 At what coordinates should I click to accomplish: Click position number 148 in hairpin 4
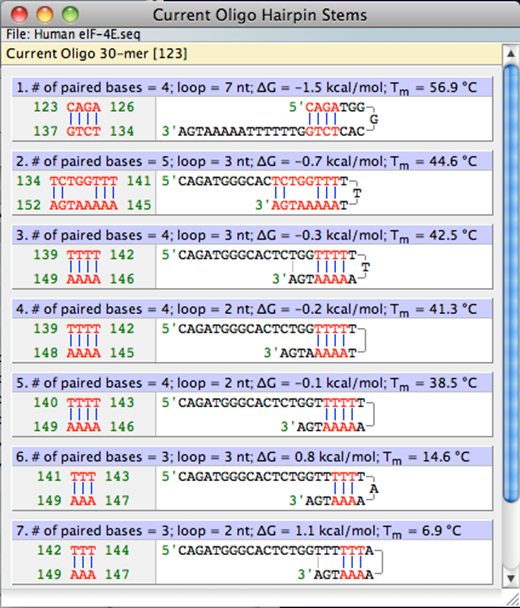[45, 353]
